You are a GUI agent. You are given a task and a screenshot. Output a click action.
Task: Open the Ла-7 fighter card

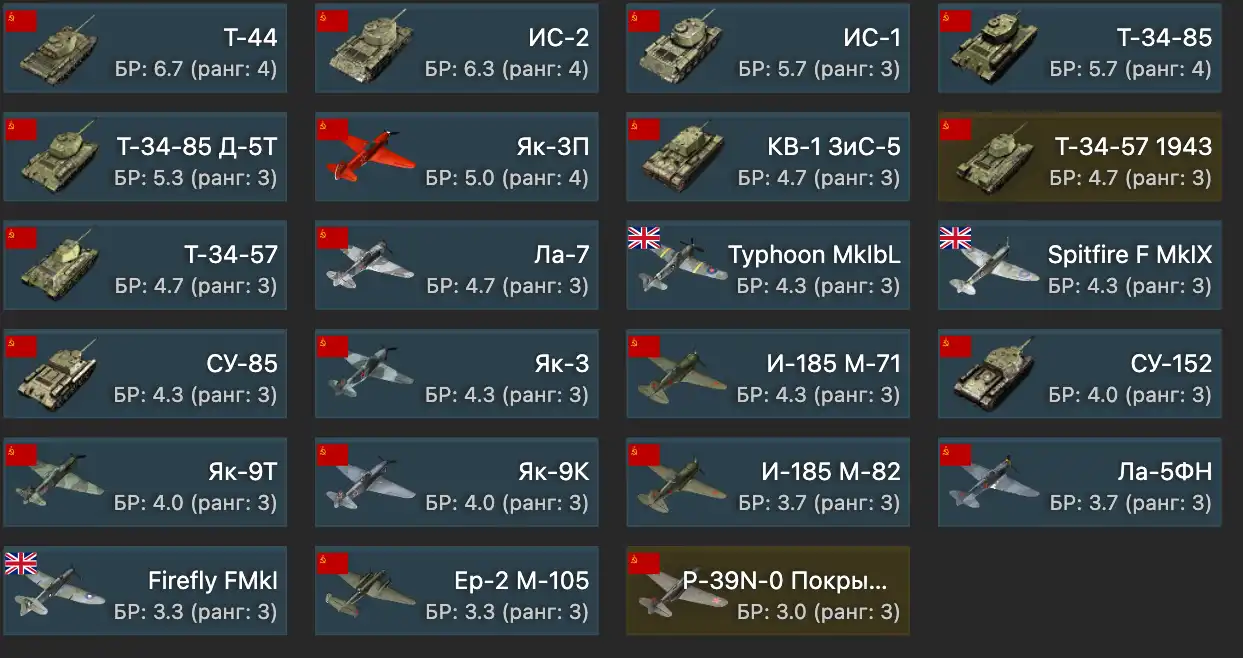pos(457,265)
